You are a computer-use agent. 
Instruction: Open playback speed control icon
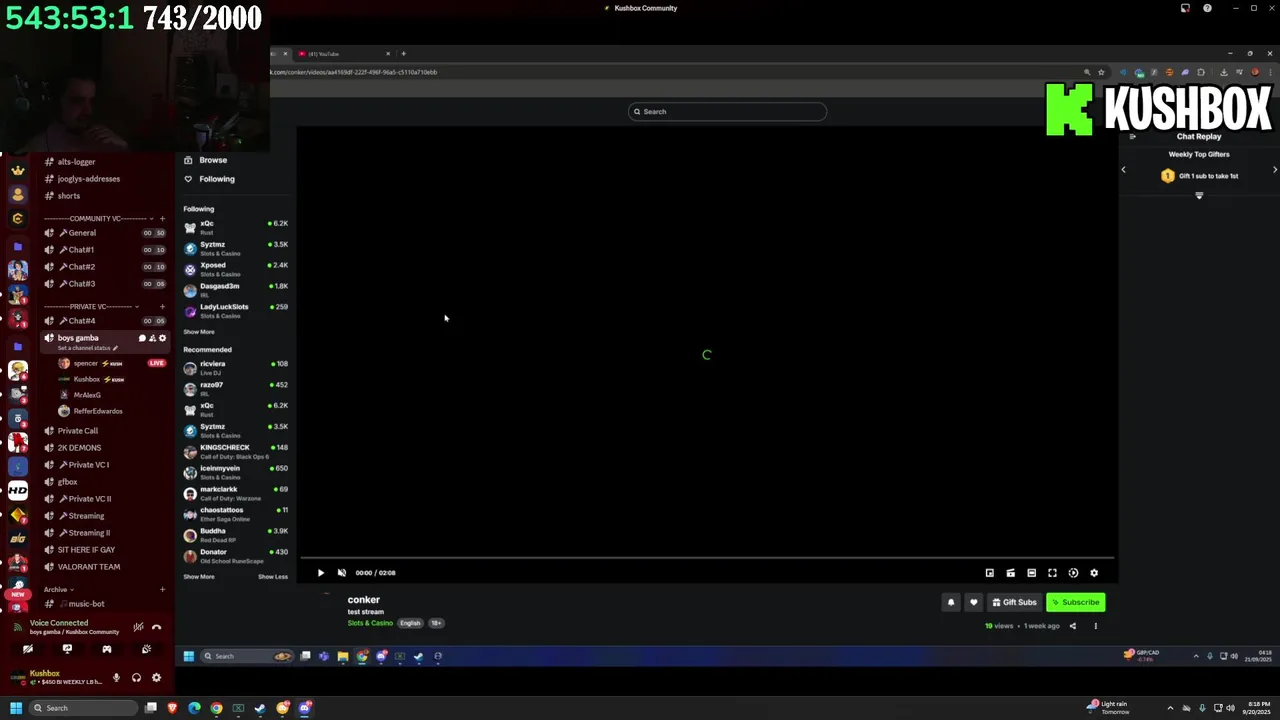click(1073, 573)
